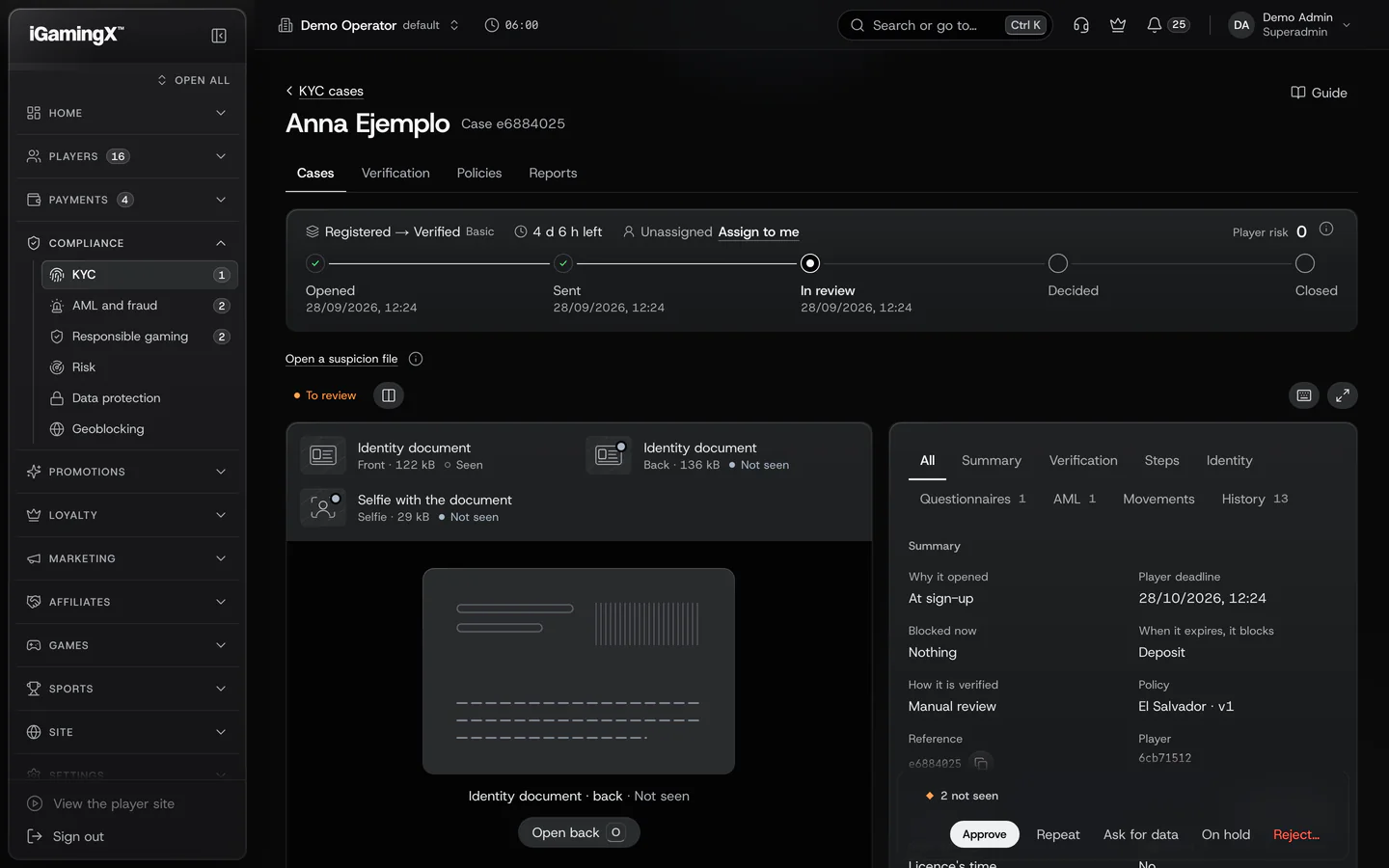Click the Search or go to field
The width and height of the screenshot is (1389, 868).
944,25
